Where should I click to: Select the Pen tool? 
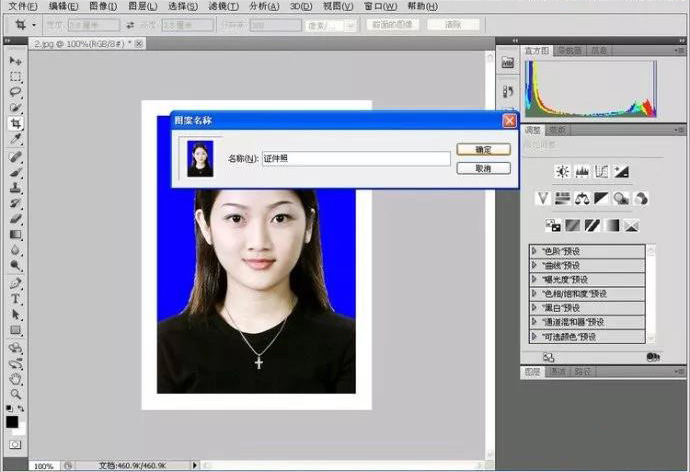tap(15, 283)
